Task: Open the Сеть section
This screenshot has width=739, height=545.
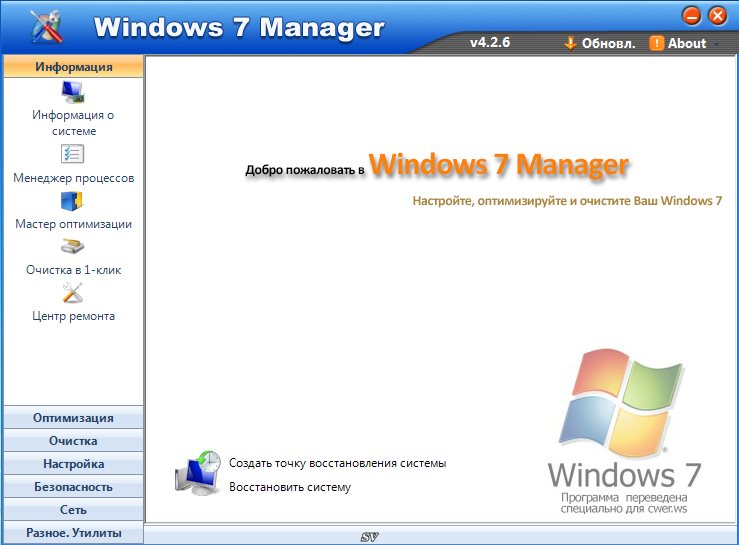Action: point(73,510)
